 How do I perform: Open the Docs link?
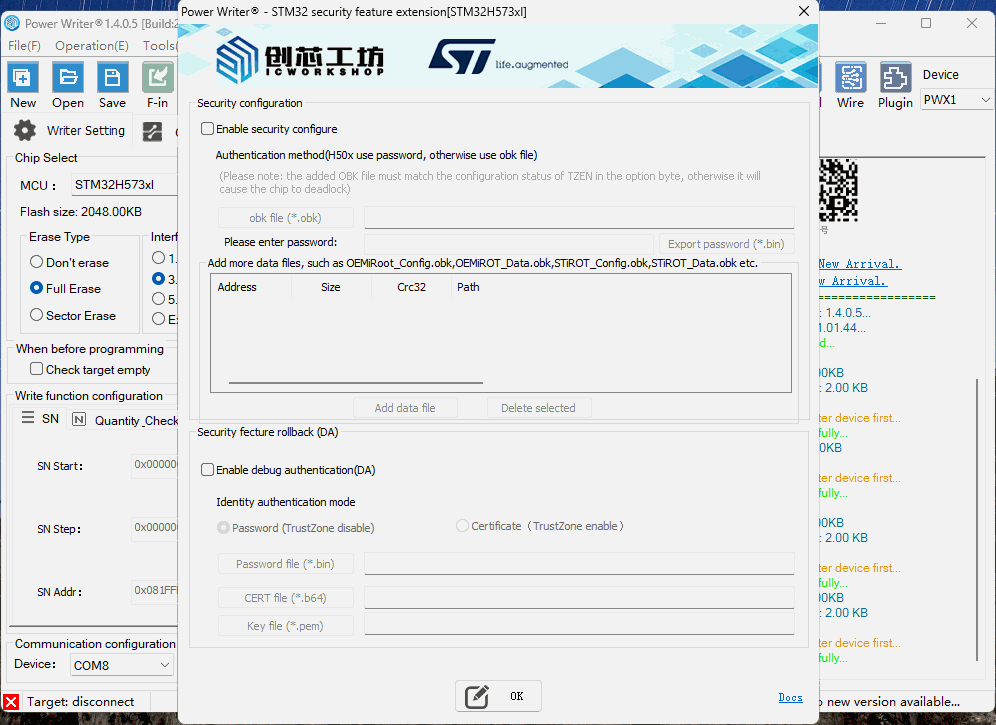pyautogui.click(x=790, y=697)
